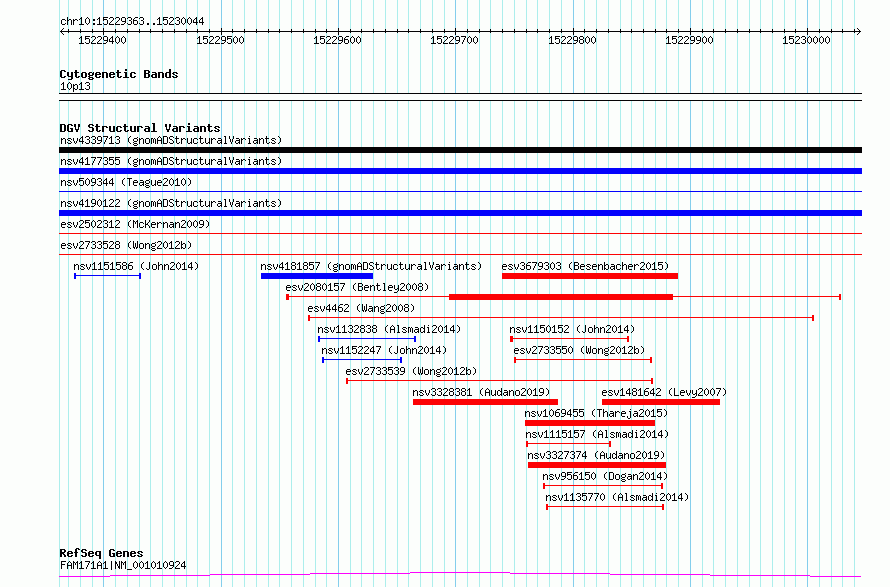Click the blue nsv1151586 span bar

(x=107, y=276)
